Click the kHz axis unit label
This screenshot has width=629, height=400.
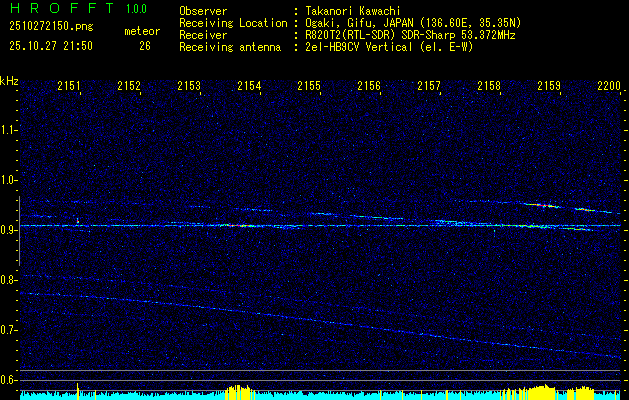click(x=9, y=80)
